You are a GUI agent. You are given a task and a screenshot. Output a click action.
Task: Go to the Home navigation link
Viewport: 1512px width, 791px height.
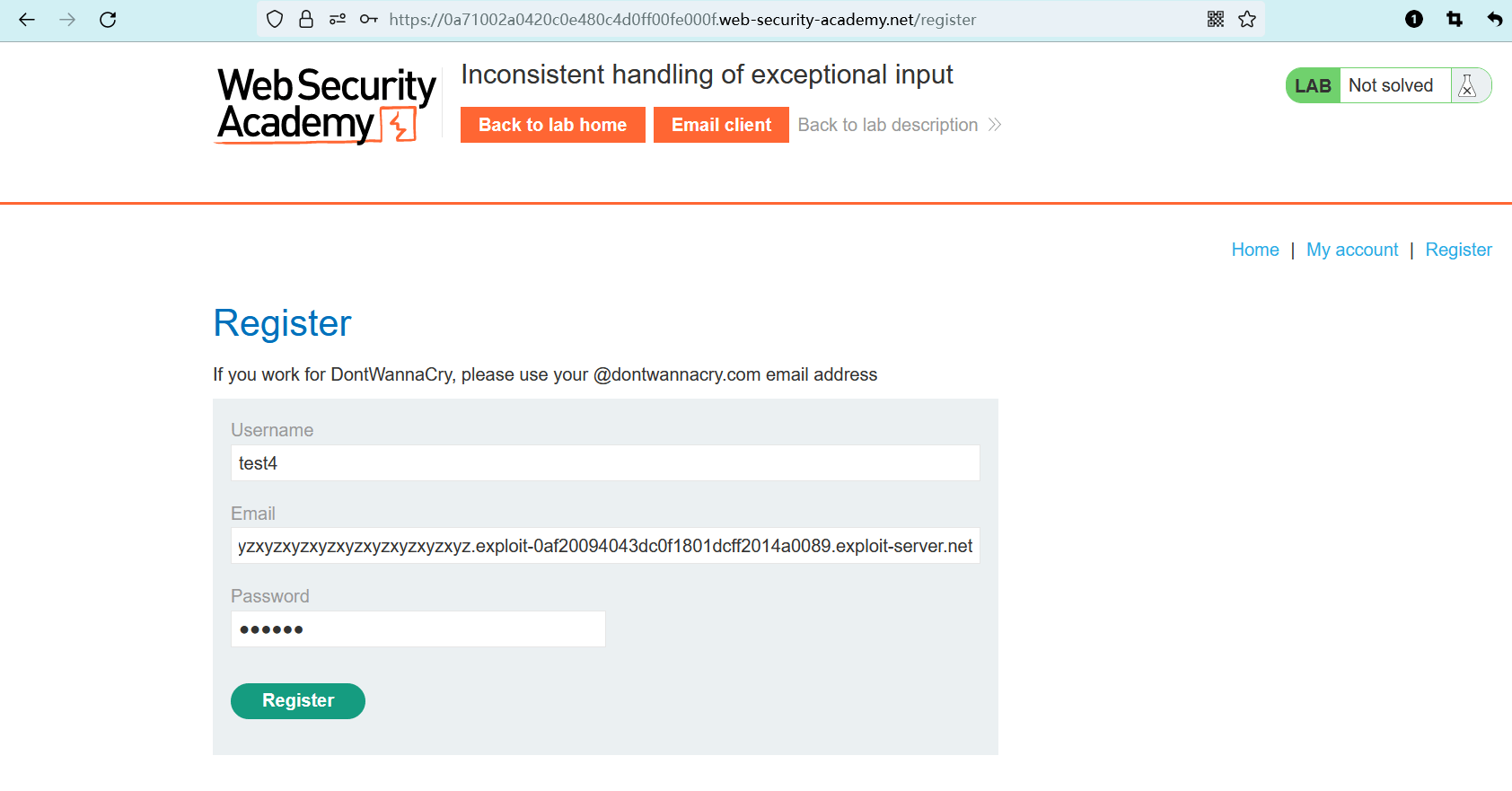pyautogui.click(x=1254, y=250)
